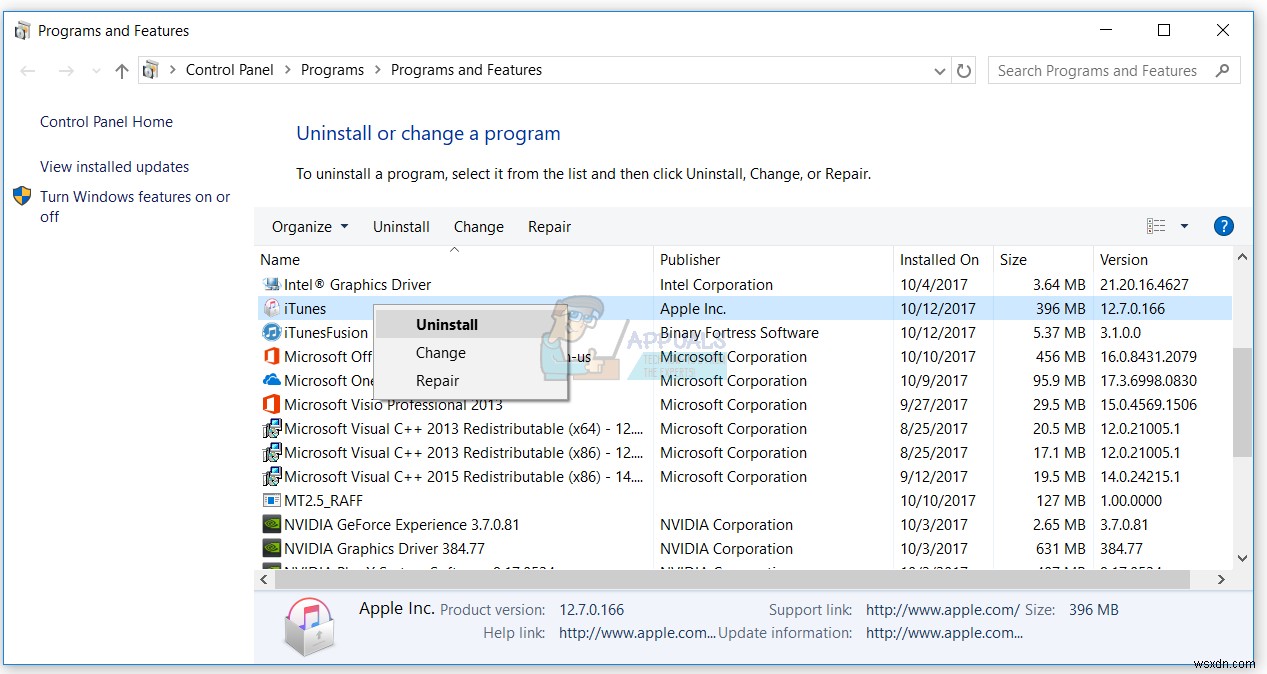Viewport: 1267px width, 674px height.
Task: Open the view options dropdown arrow
Action: point(1186,226)
